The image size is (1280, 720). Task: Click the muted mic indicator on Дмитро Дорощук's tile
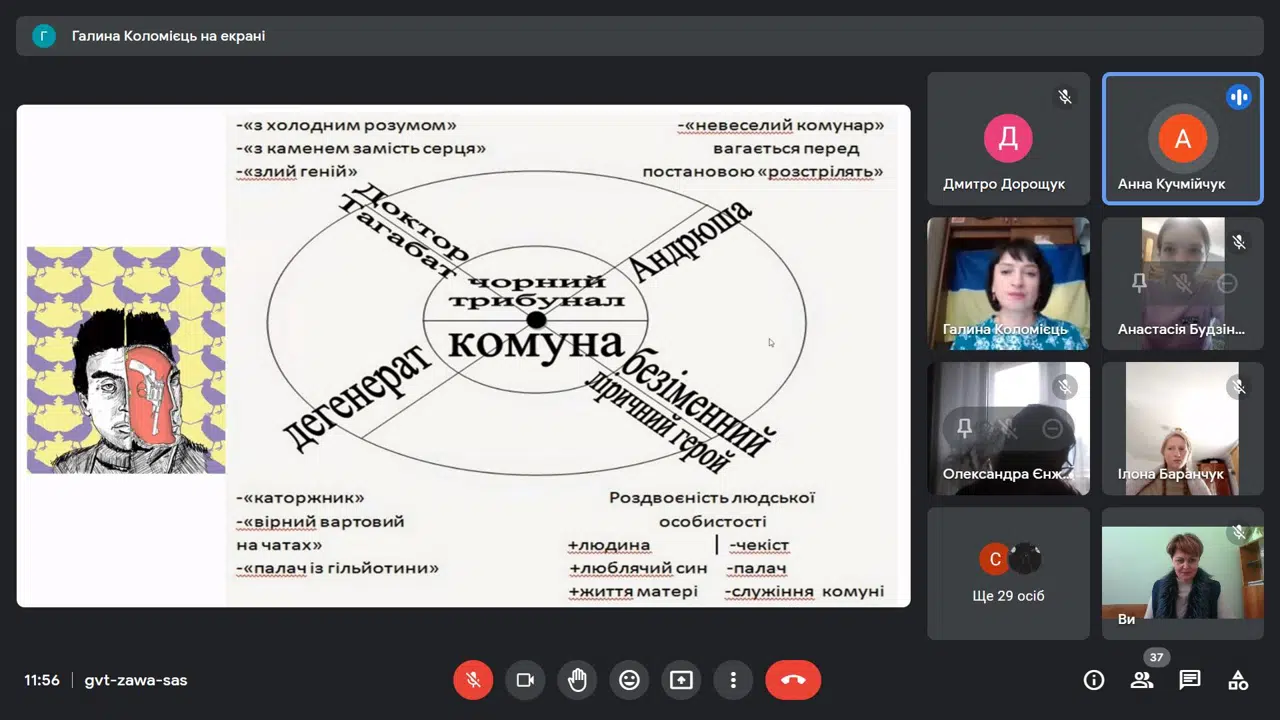1065,97
